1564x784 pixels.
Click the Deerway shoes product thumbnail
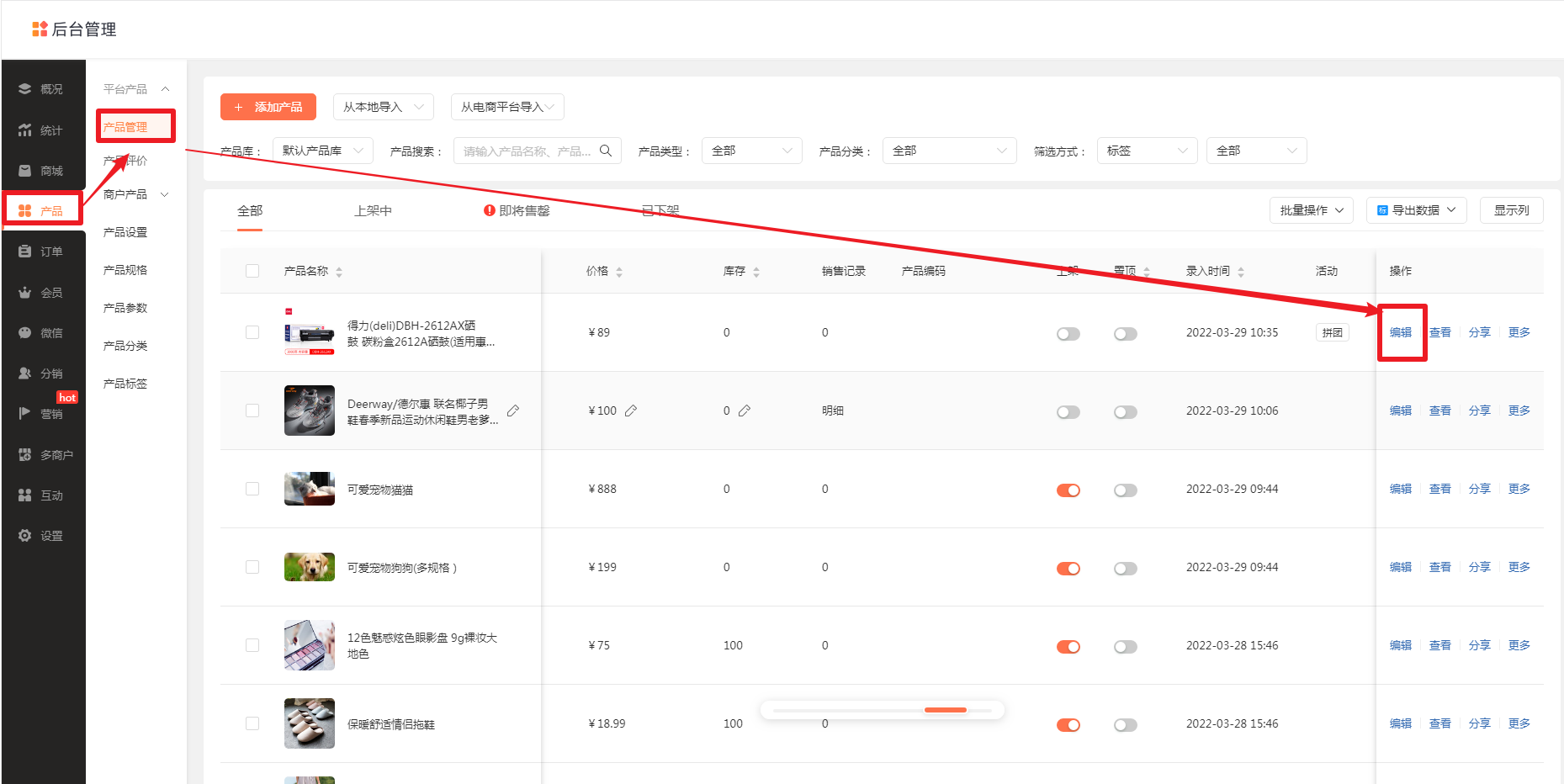click(310, 411)
